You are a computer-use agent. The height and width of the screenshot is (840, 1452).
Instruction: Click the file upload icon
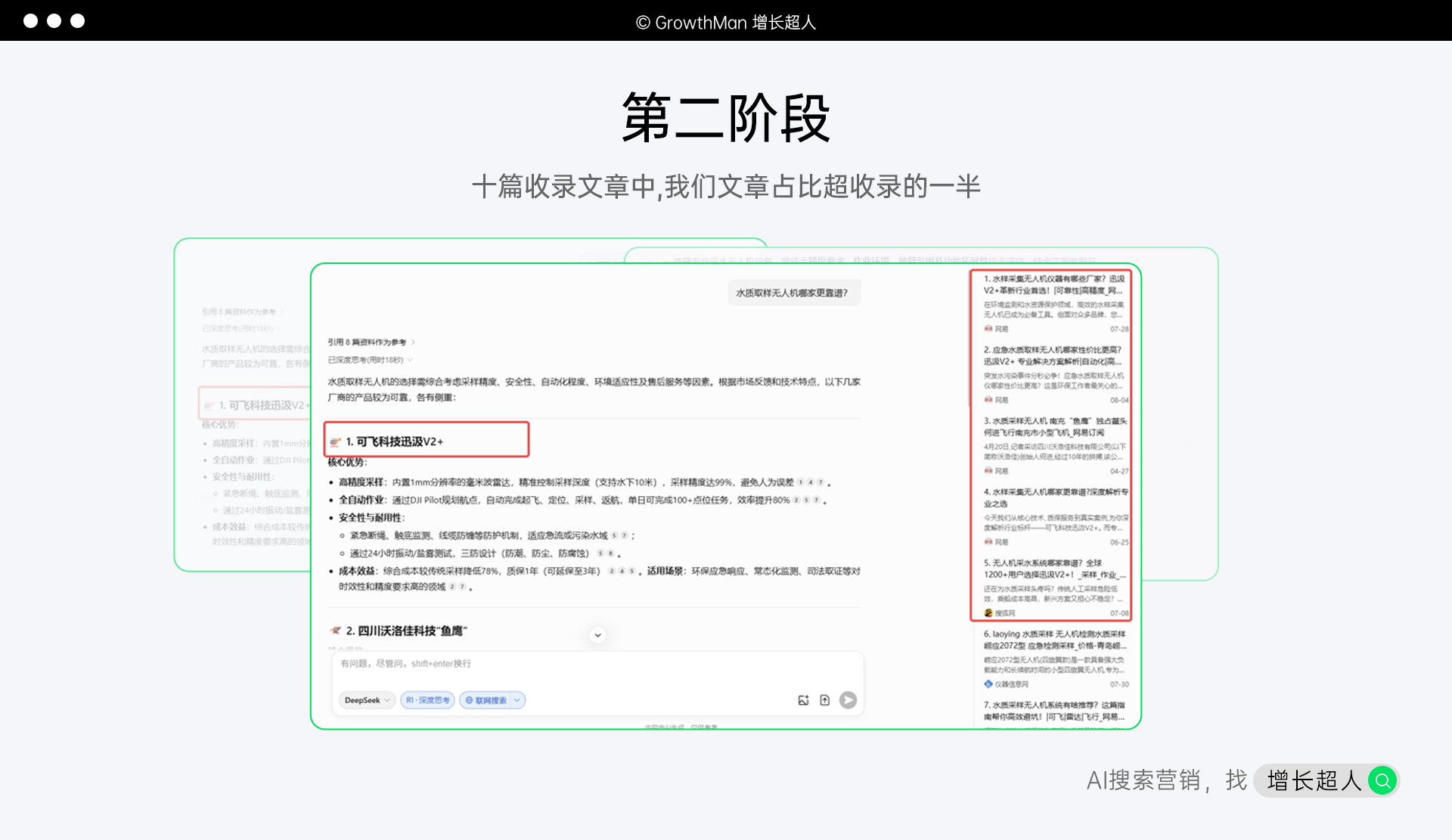[825, 700]
